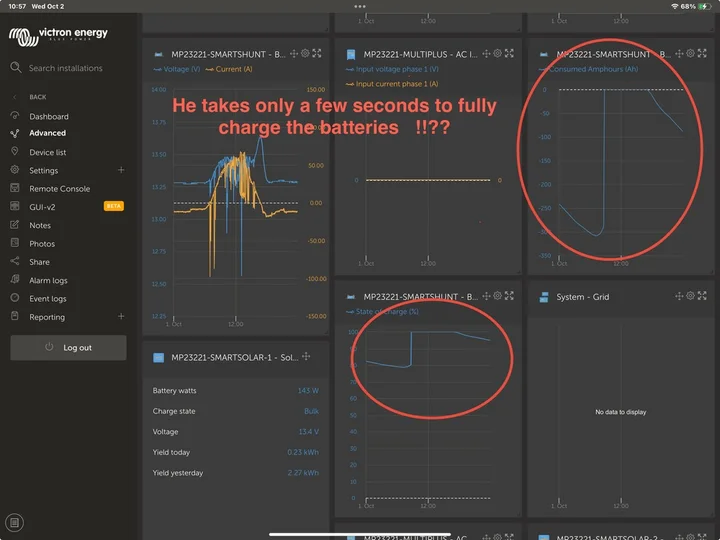Open GUI-v2 beta entry
The image size is (720, 540).
pyautogui.click(x=42, y=207)
